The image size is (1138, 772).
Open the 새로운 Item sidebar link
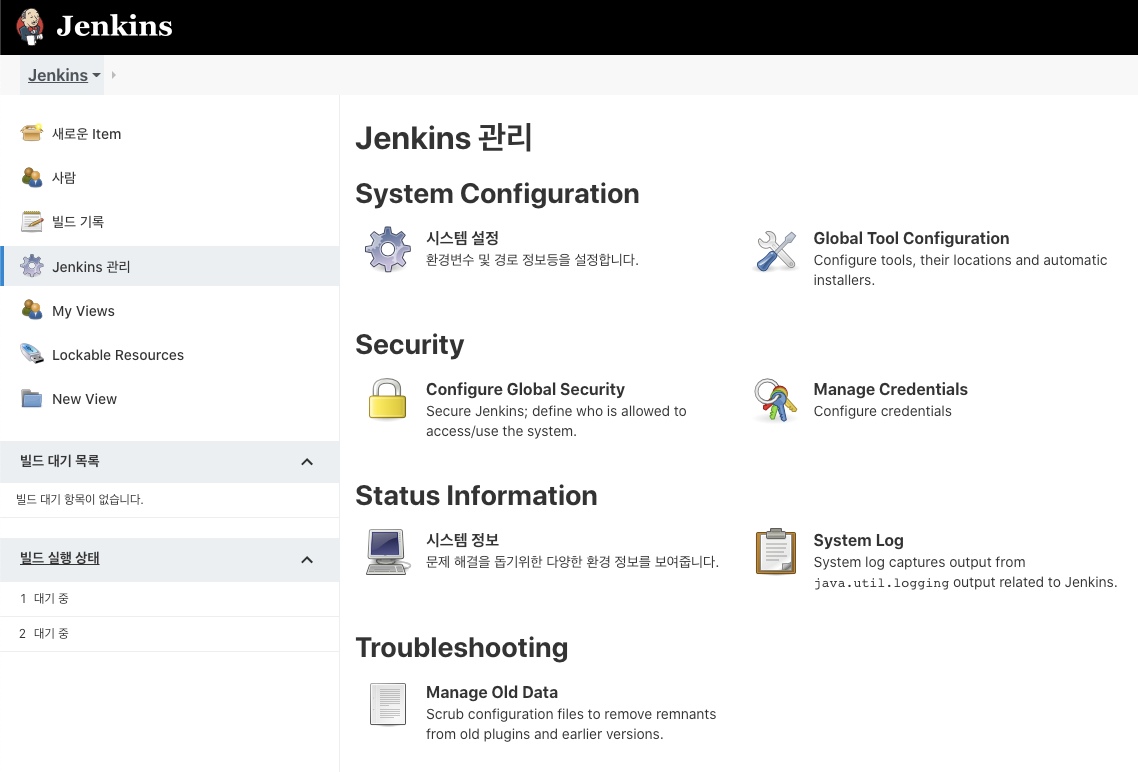(x=86, y=134)
